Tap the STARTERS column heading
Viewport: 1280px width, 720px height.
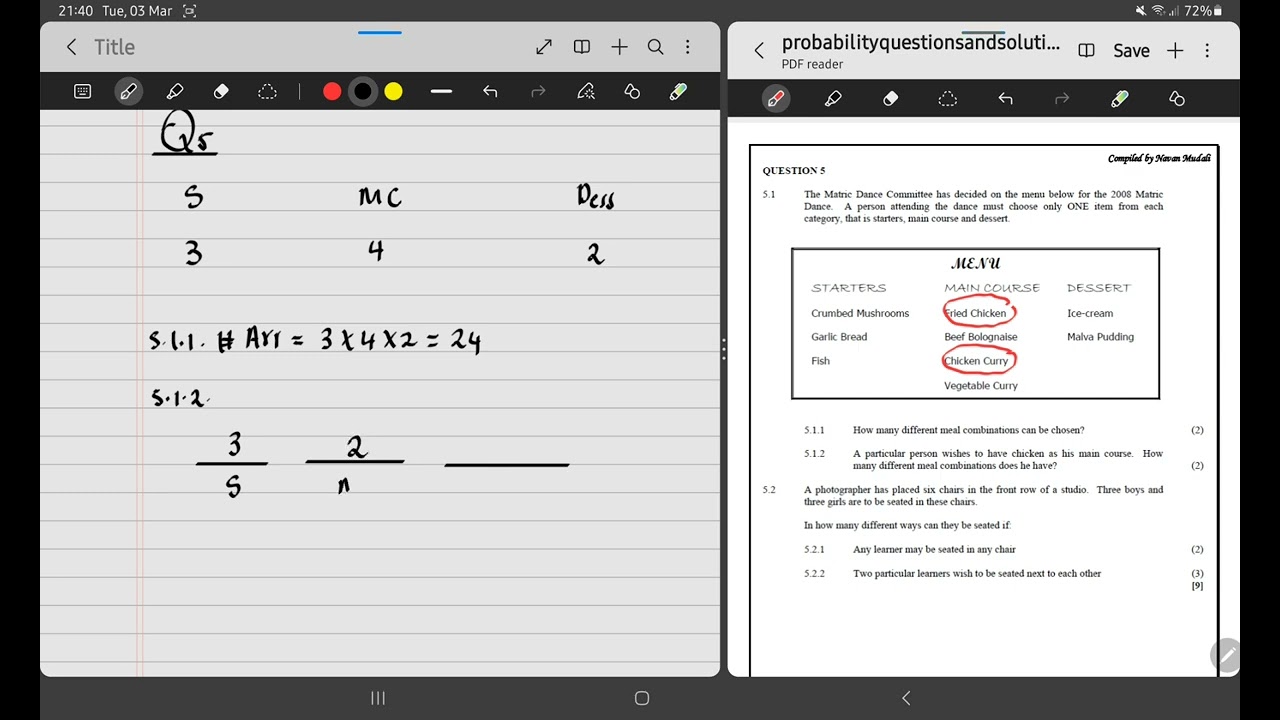point(849,288)
